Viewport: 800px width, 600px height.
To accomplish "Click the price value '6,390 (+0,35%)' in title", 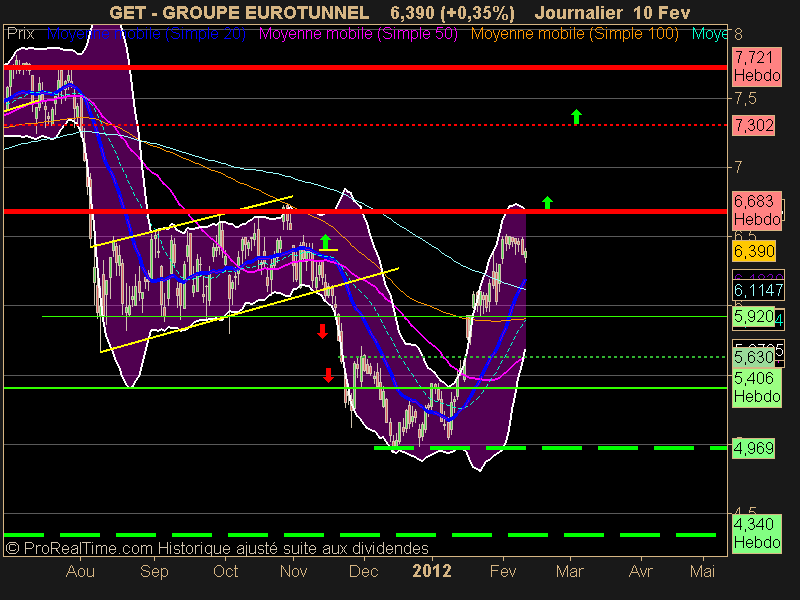I will coord(453,12).
